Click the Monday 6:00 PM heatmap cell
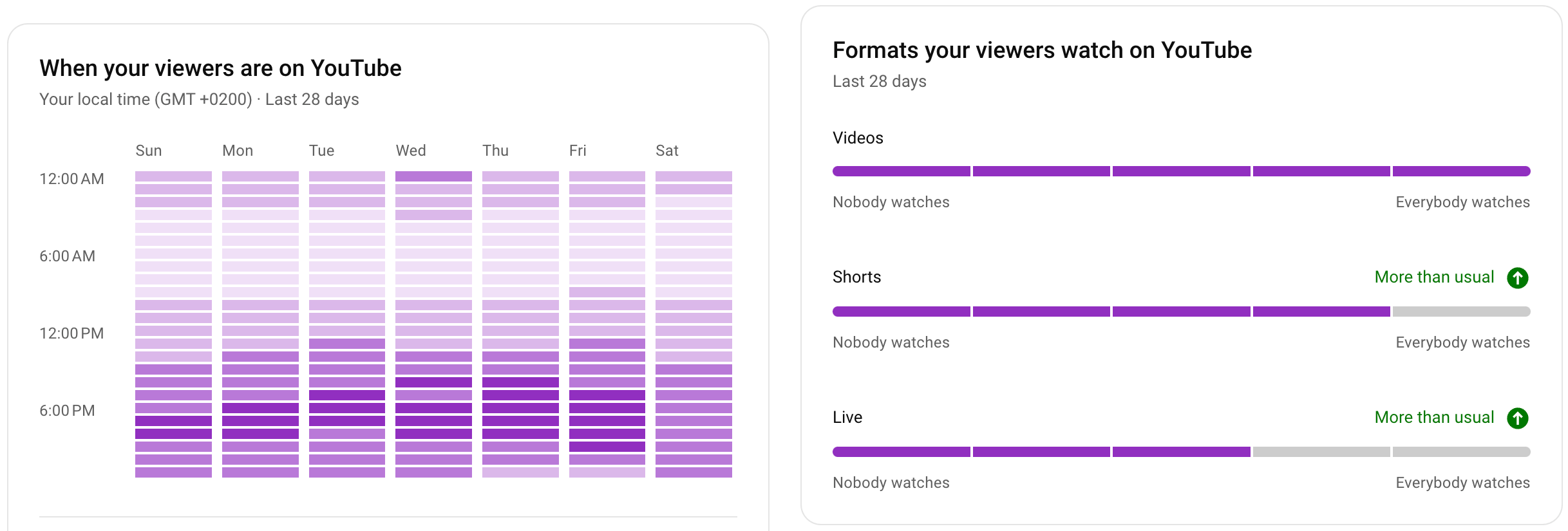This screenshot has width=1568, height=531. pos(260,408)
